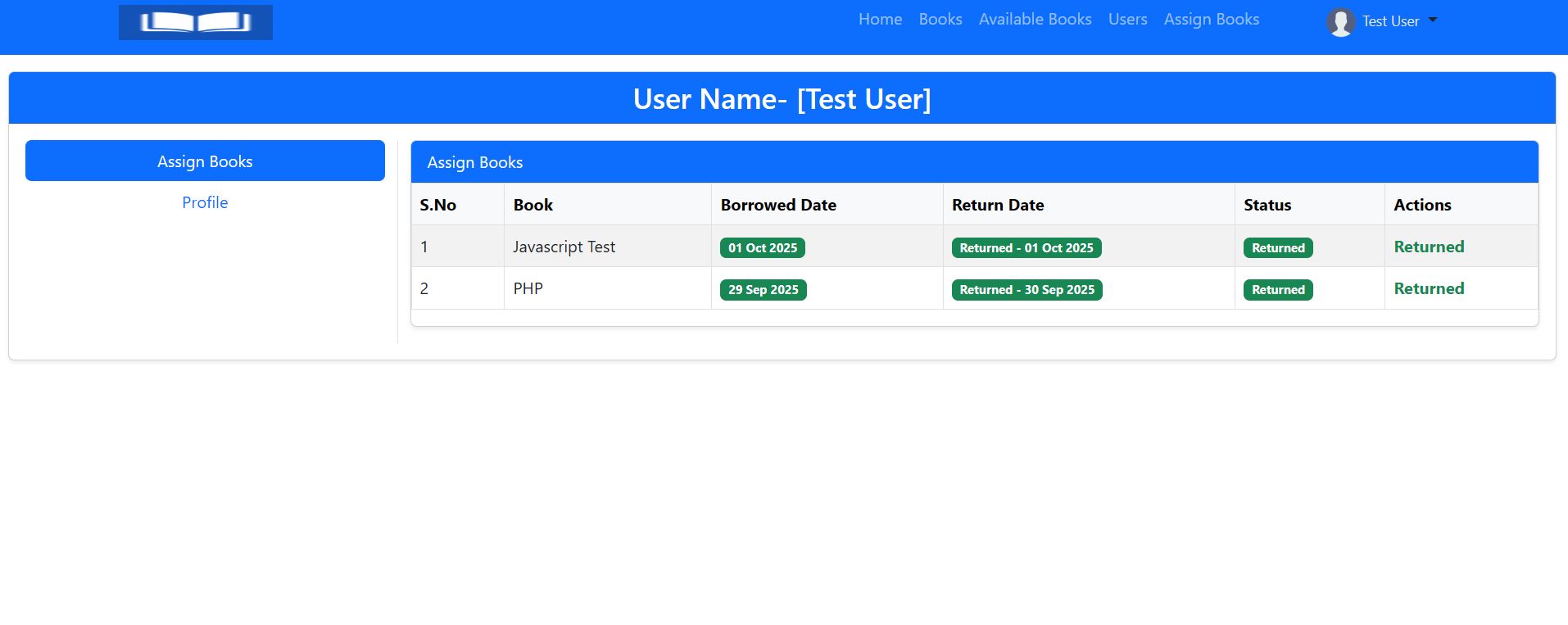The width and height of the screenshot is (1568, 625).
Task: Click the 29 Sep 2025 borrowed date badge
Action: pyautogui.click(x=763, y=290)
